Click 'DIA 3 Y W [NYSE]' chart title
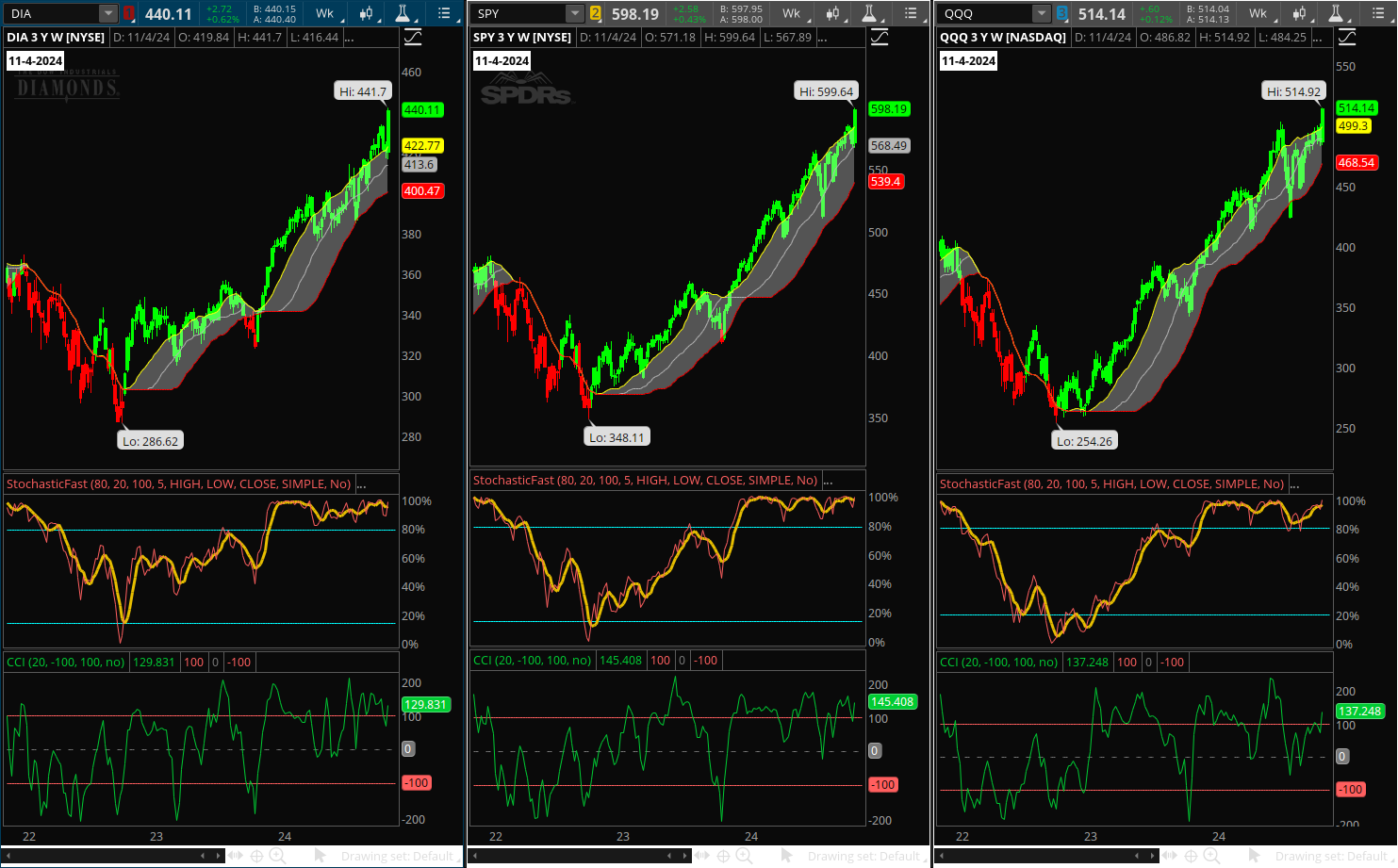The image size is (1398, 868). [x=56, y=37]
